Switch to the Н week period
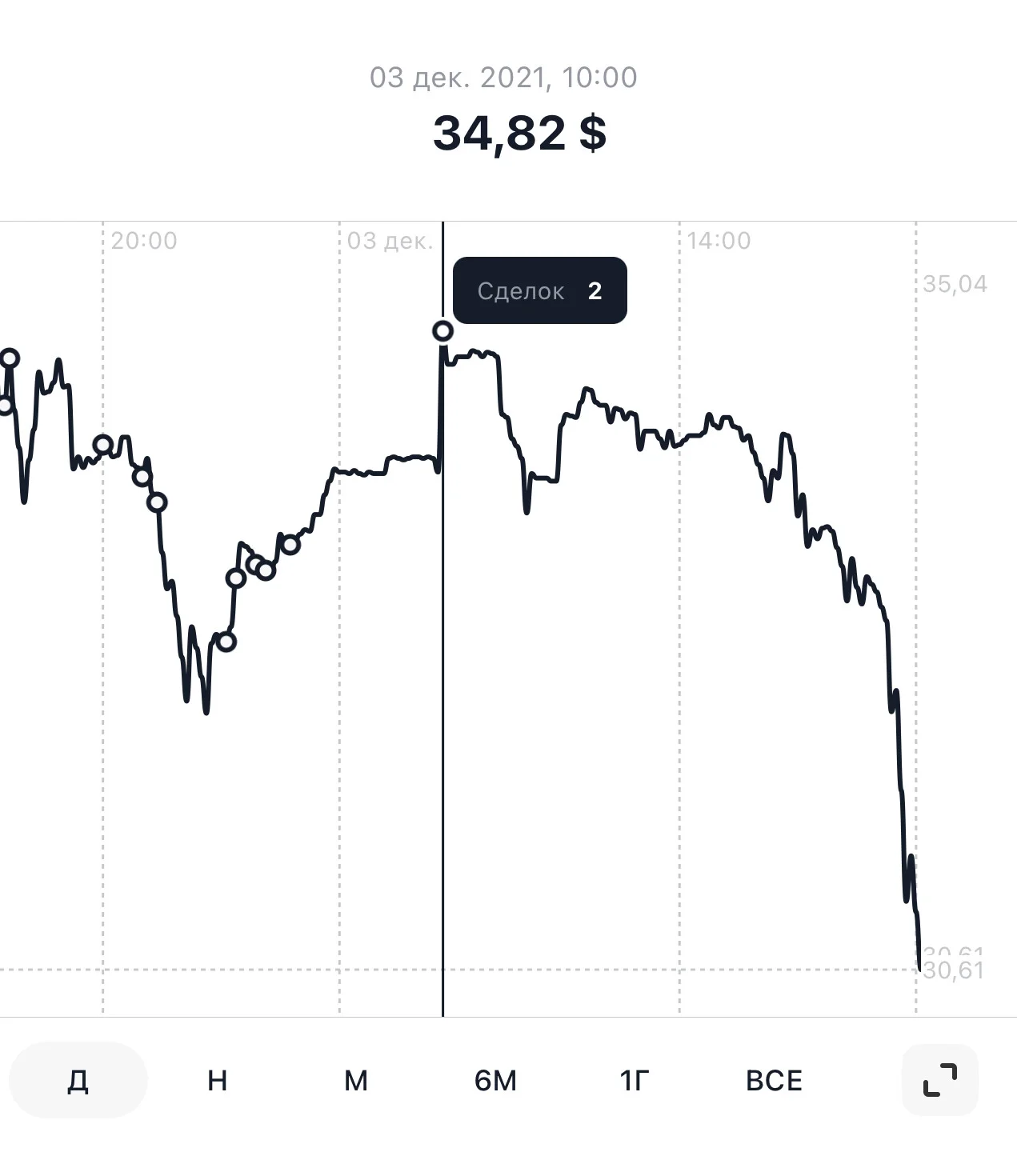Screen dimensions: 1017x1176 tap(217, 1081)
